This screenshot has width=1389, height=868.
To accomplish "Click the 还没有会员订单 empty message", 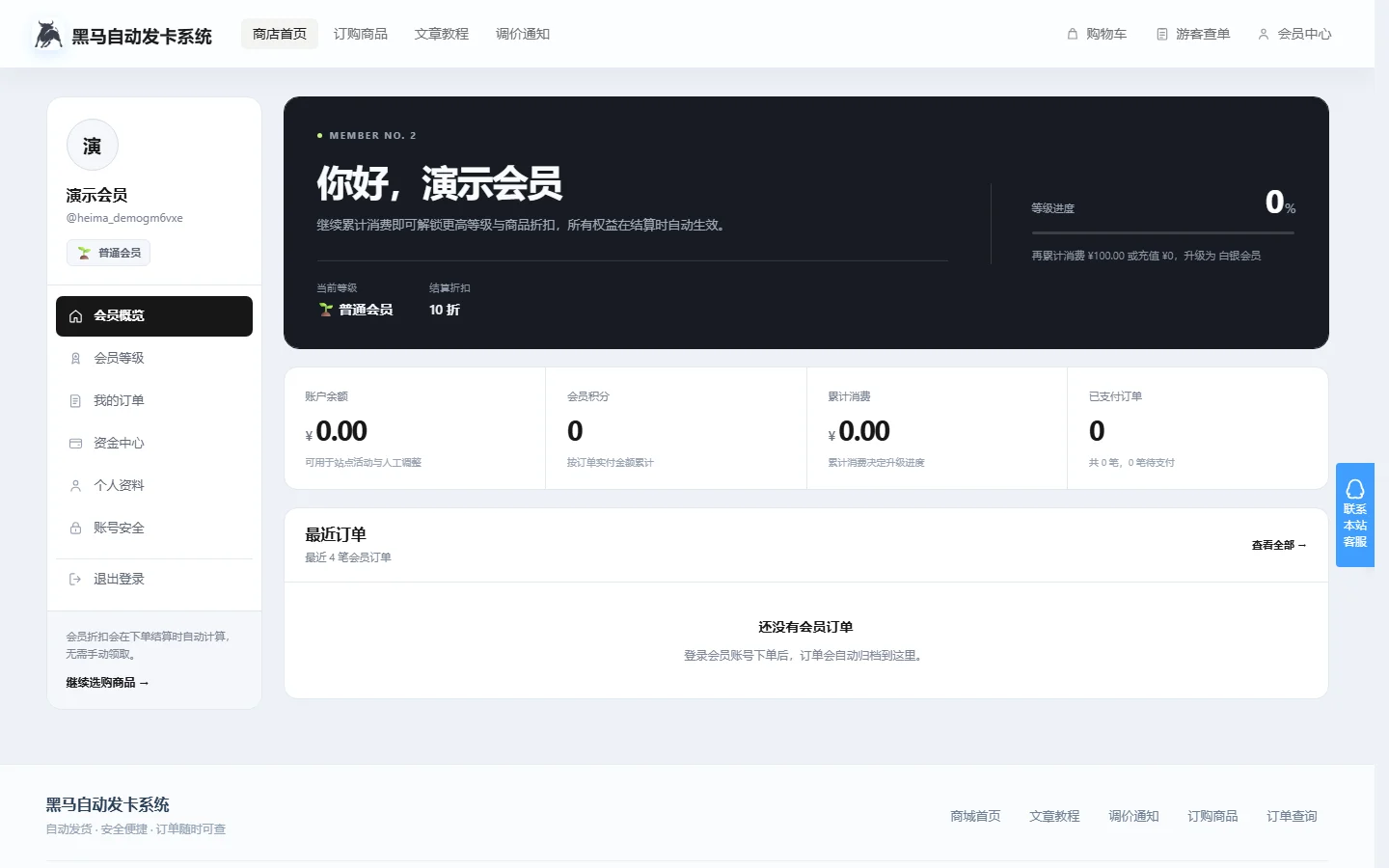I will (x=805, y=627).
